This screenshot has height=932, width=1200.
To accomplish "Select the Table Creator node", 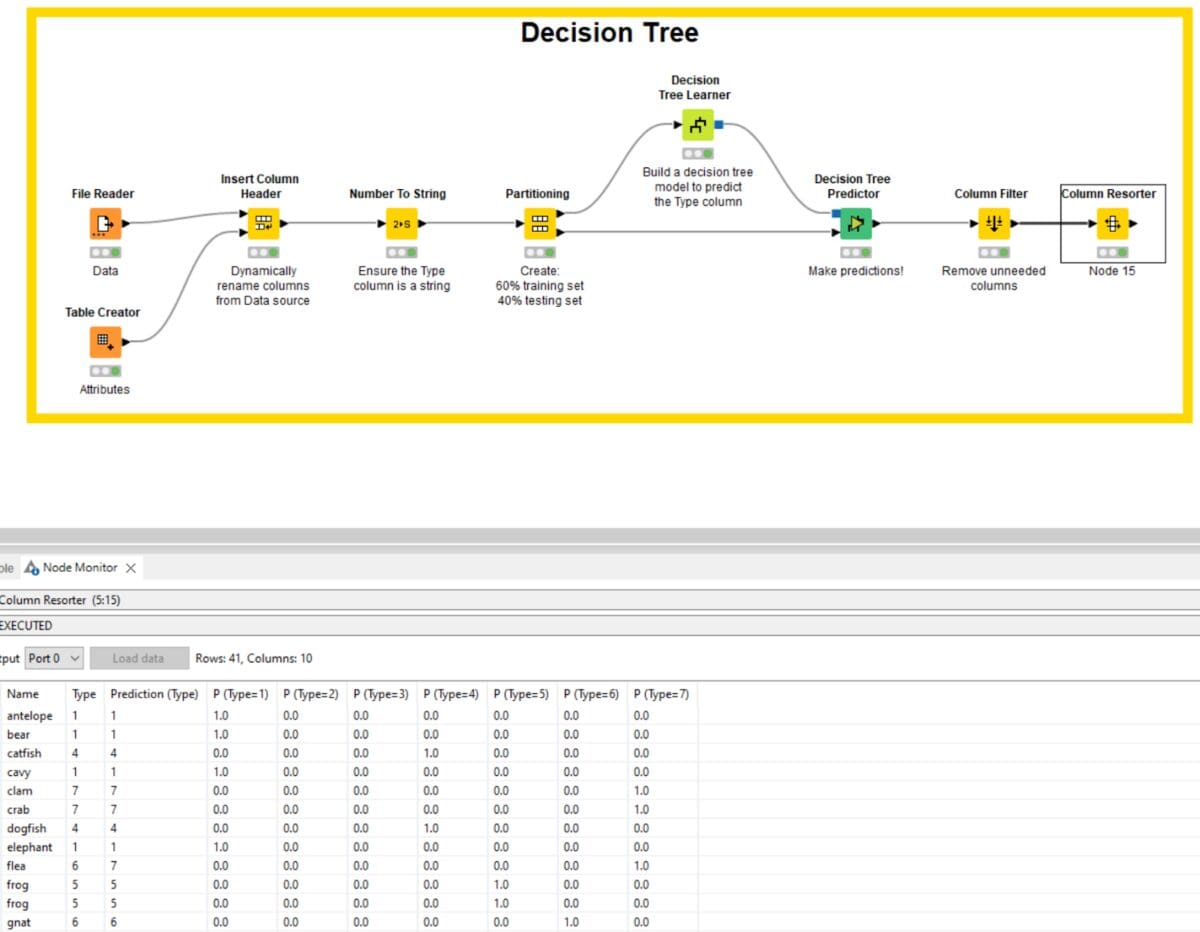I will [105, 340].
